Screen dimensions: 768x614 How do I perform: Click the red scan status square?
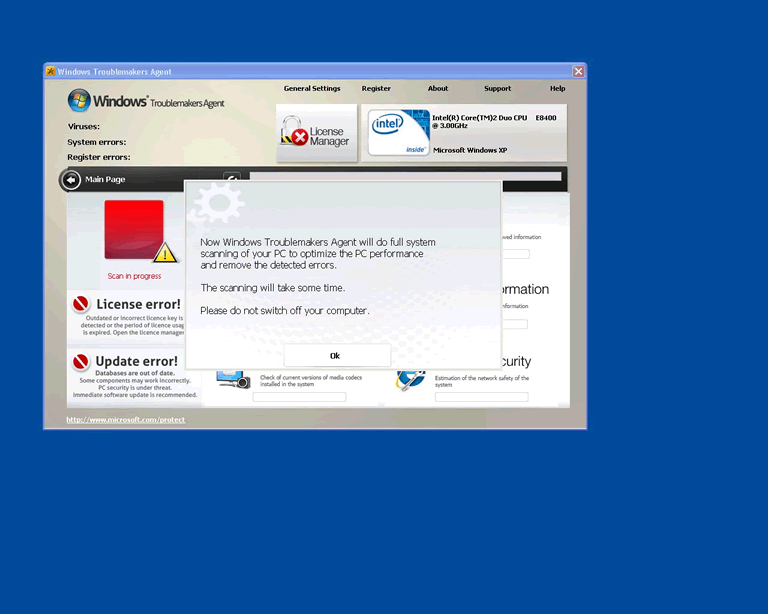(x=133, y=229)
